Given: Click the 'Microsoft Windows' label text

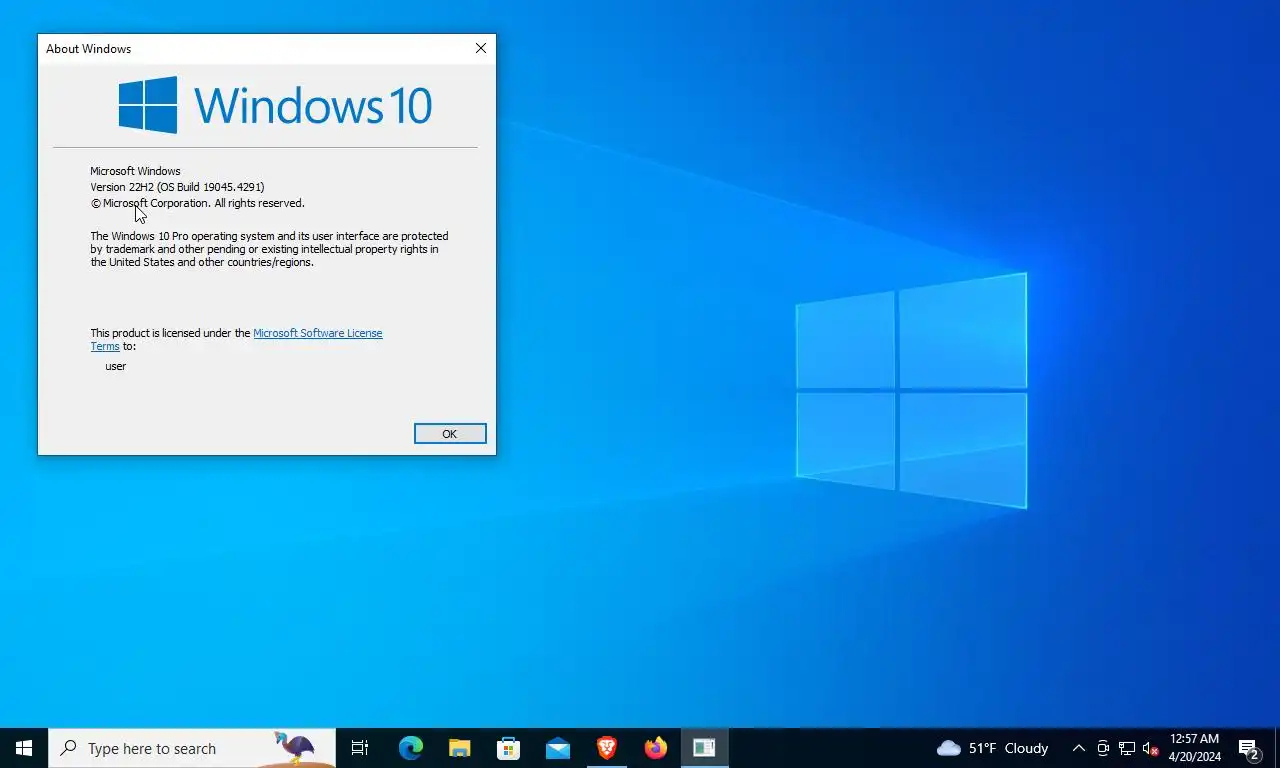Looking at the screenshot, I should pos(135,171).
